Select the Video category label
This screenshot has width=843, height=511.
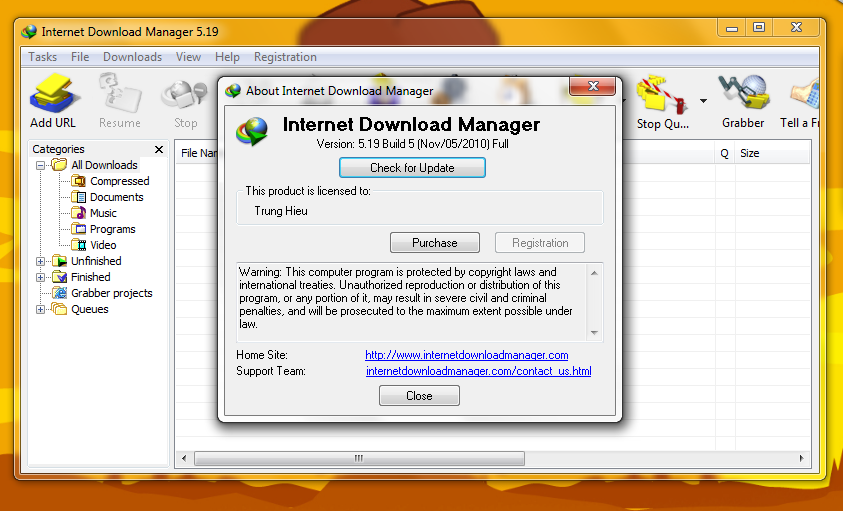[103, 245]
